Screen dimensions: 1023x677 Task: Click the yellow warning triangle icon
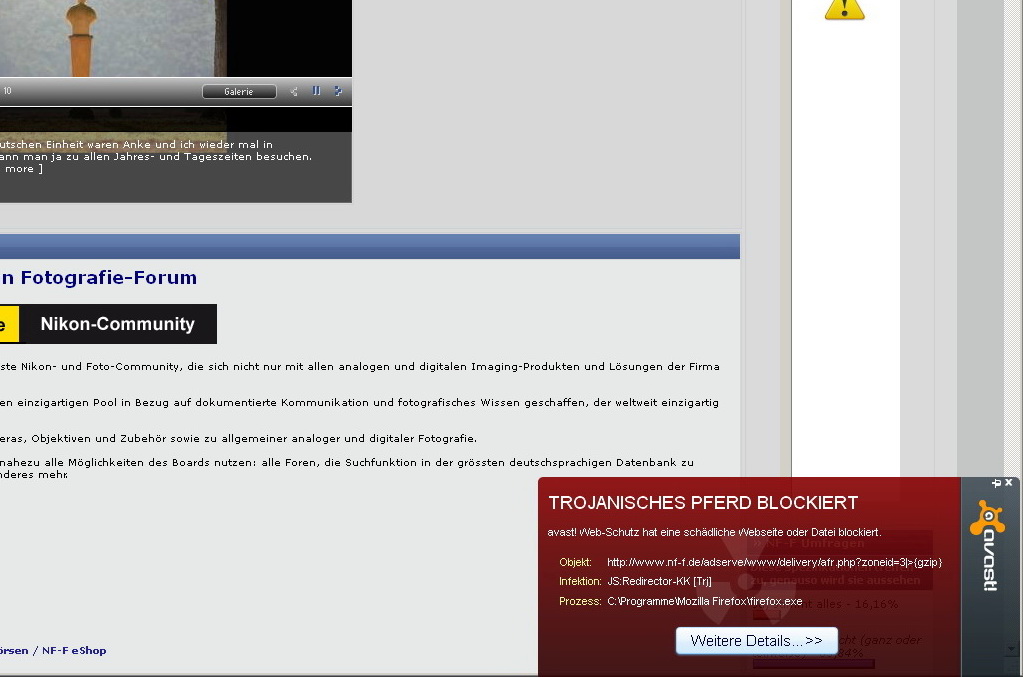pyautogui.click(x=845, y=8)
